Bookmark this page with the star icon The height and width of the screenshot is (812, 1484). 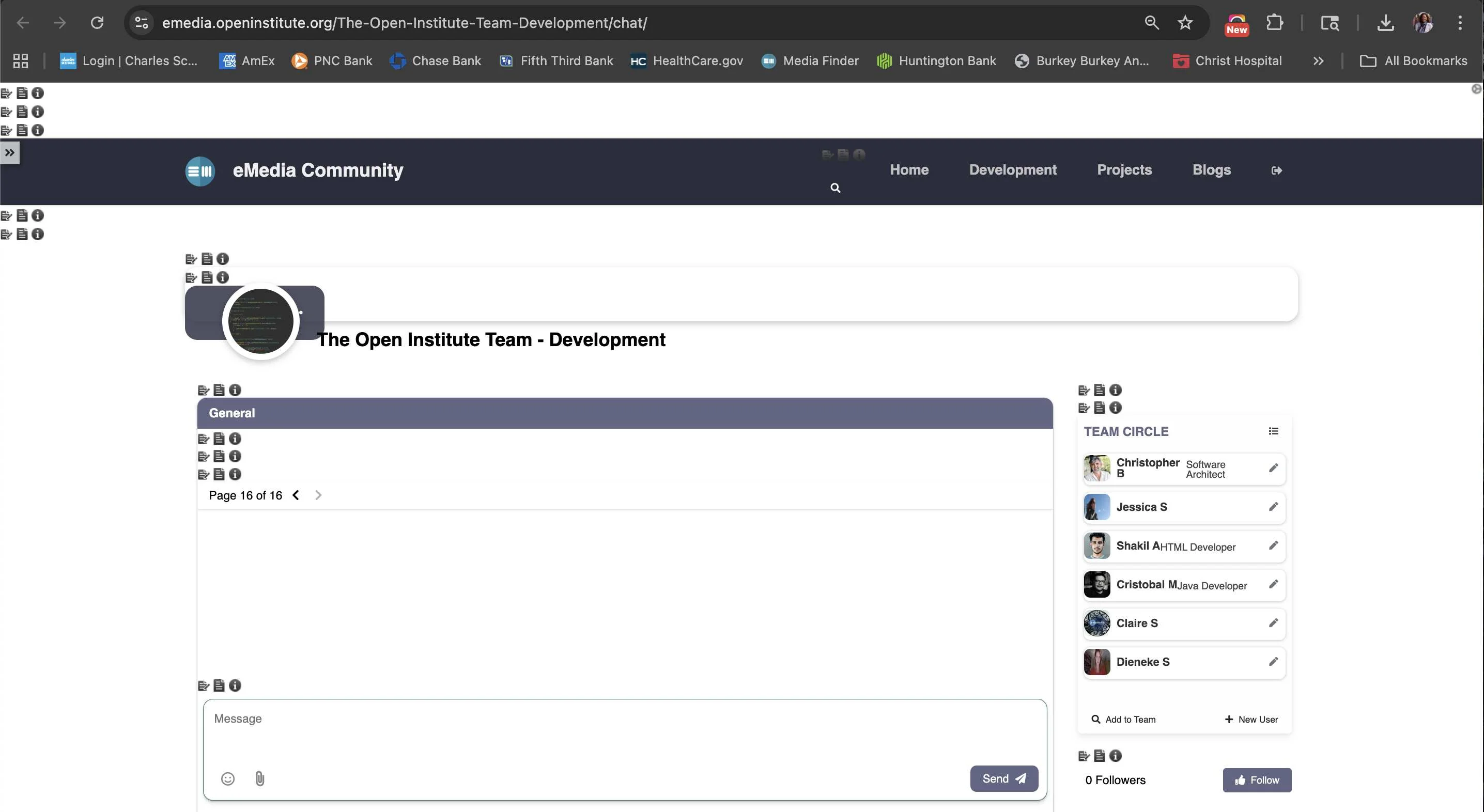click(1184, 23)
